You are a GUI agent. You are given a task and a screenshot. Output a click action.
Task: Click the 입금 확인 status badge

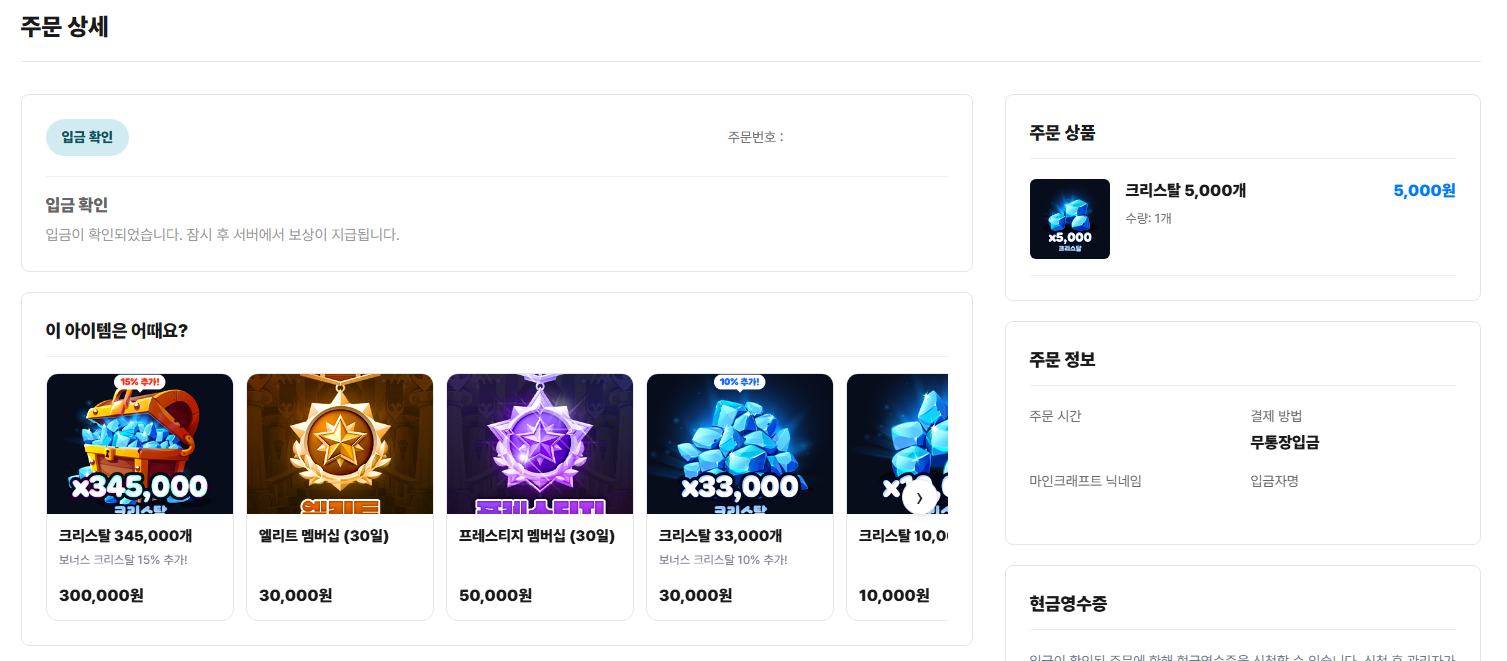pyautogui.click(x=87, y=137)
